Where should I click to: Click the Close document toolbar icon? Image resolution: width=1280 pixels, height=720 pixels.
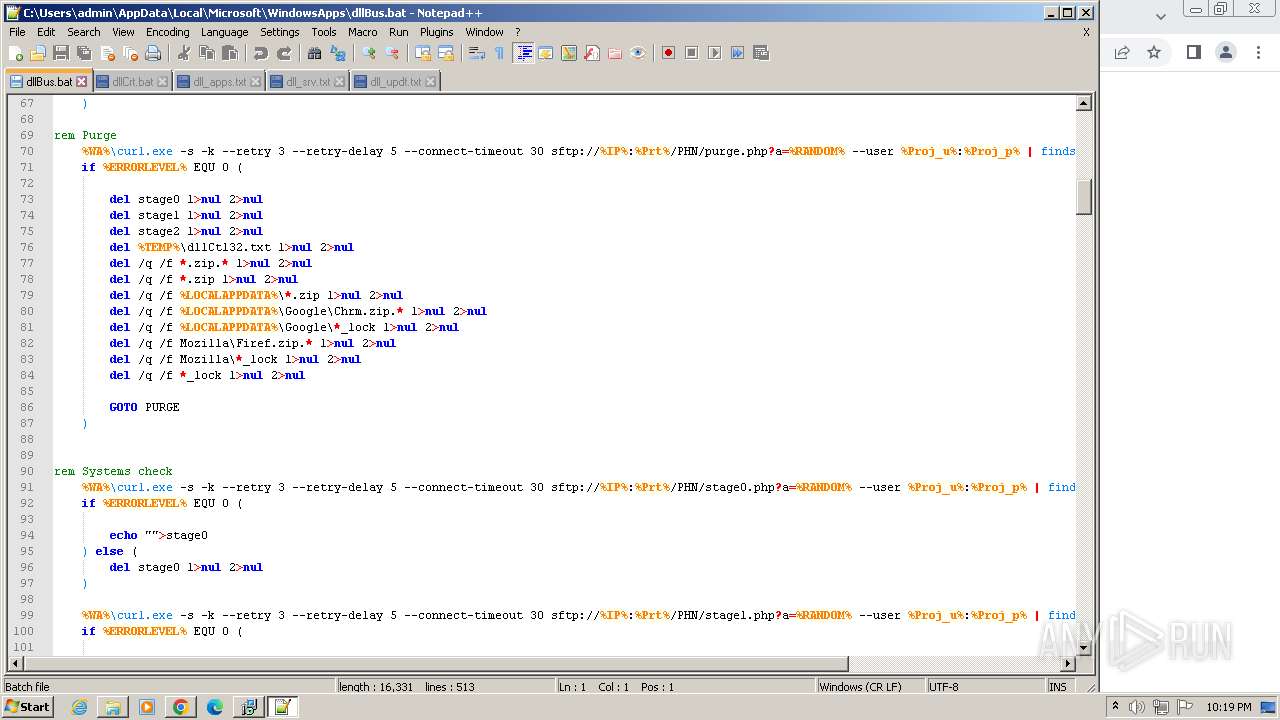(x=107, y=53)
